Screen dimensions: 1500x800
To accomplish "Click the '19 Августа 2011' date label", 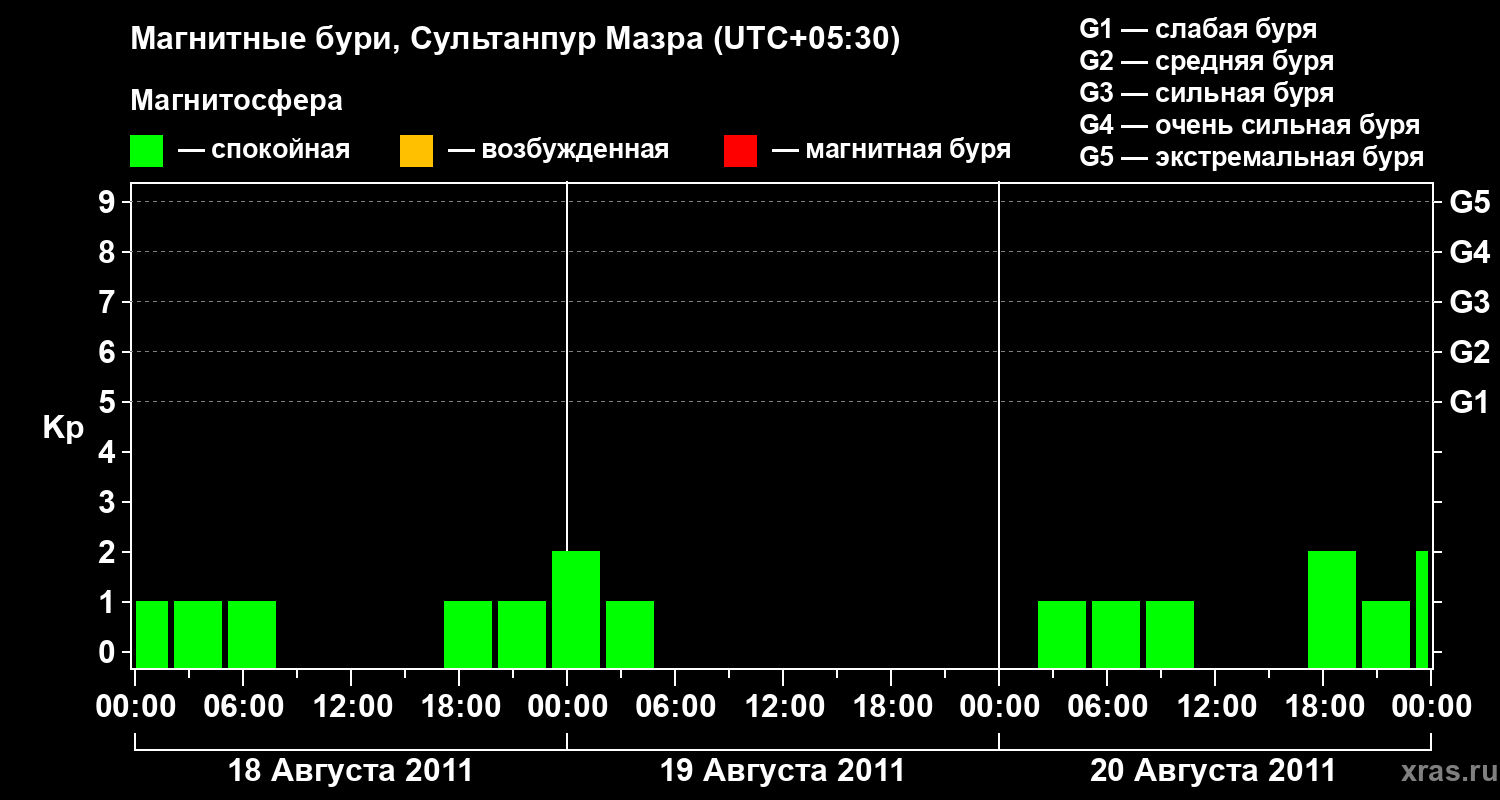I will [x=782, y=771].
